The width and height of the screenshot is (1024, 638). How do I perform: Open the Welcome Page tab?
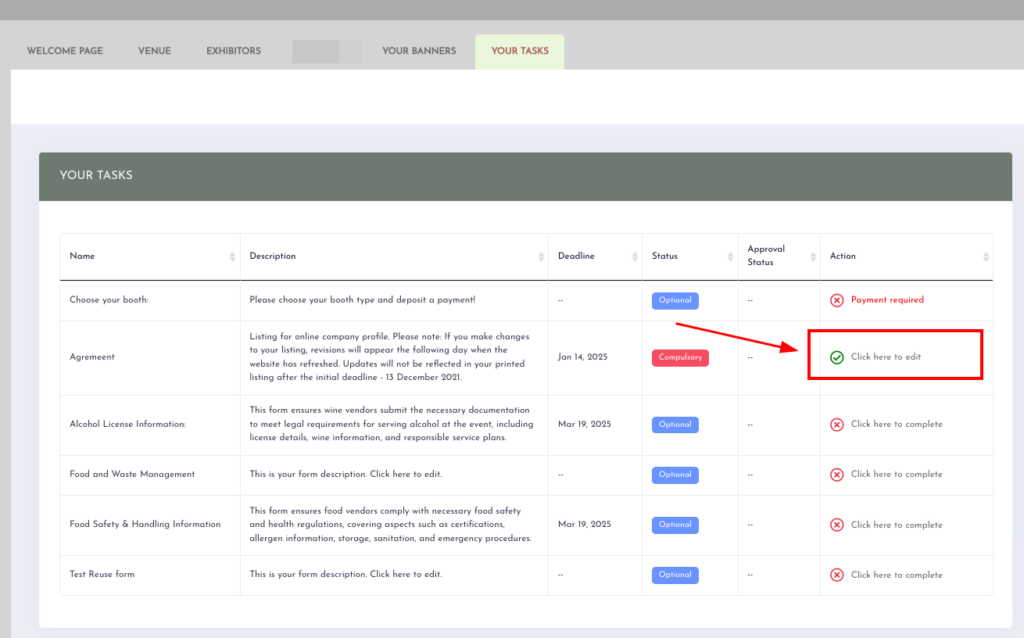coord(65,51)
